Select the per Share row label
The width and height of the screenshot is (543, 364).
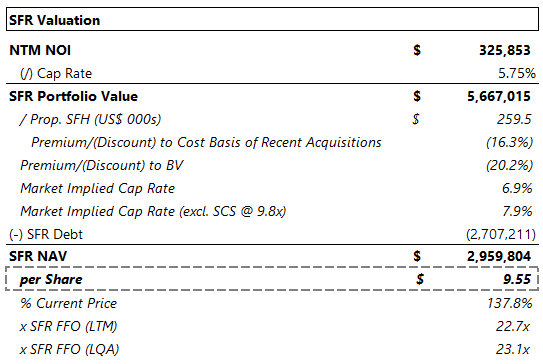51,279
